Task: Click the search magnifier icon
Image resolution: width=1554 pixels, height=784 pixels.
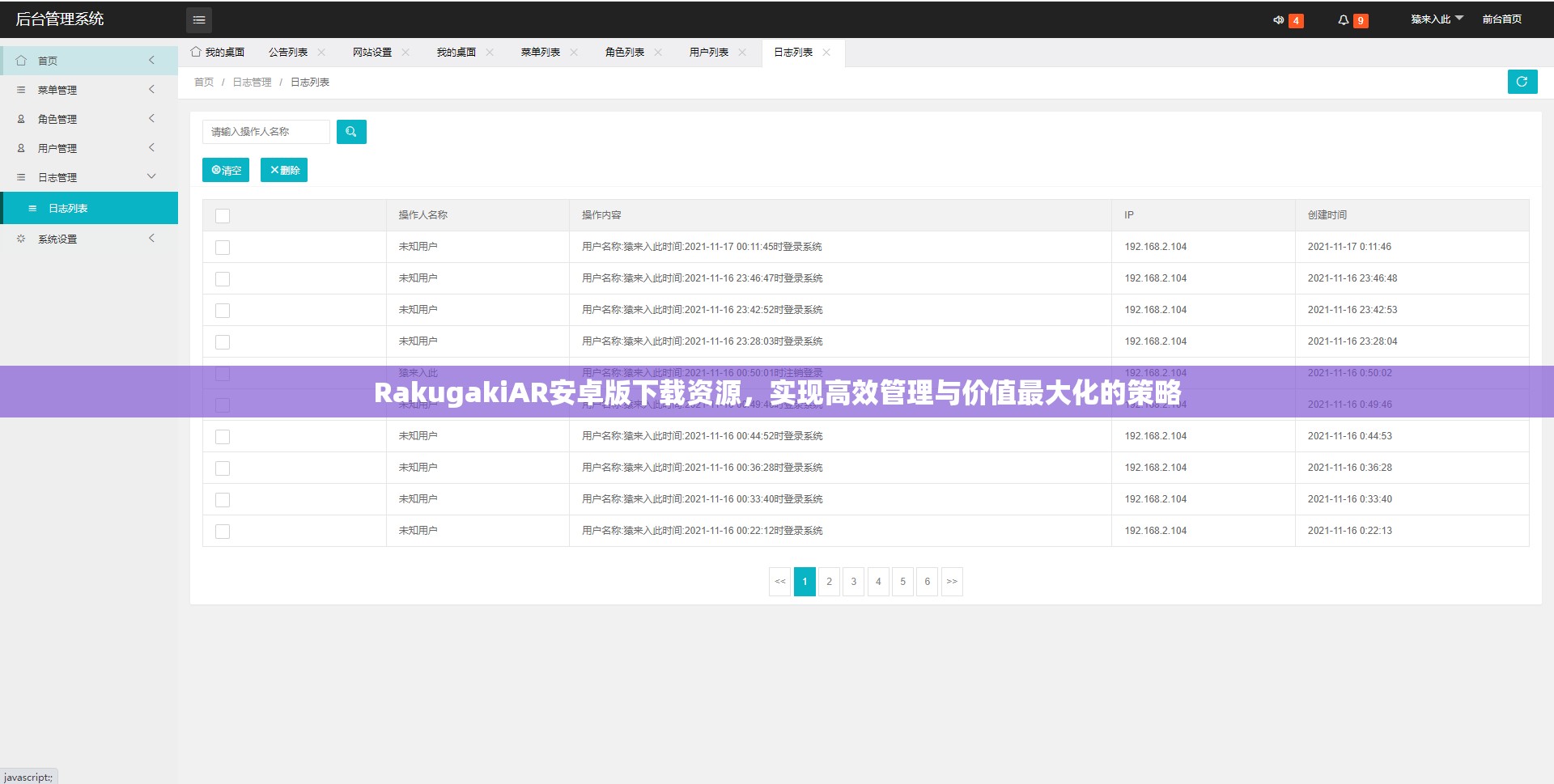Action: [351, 131]
